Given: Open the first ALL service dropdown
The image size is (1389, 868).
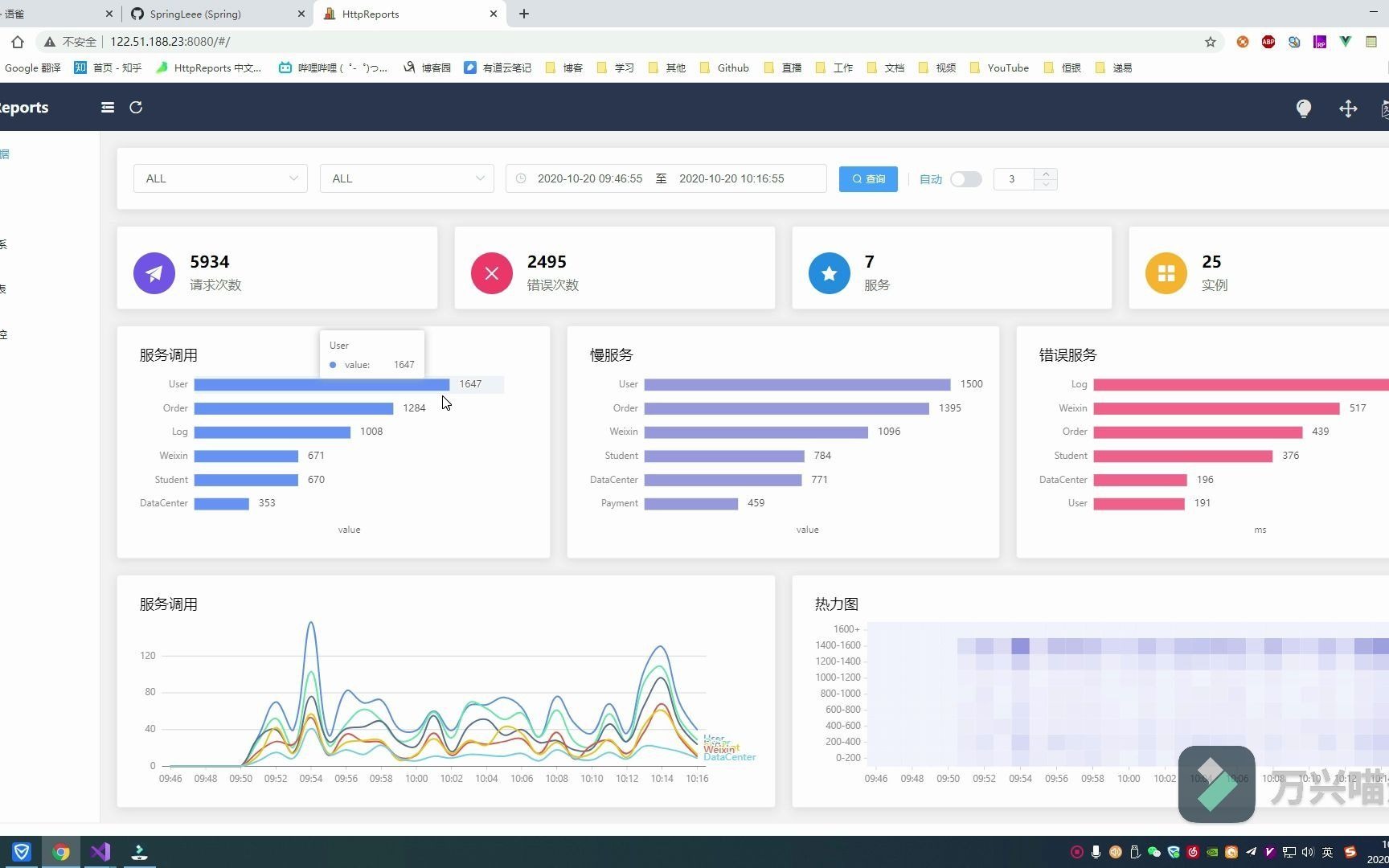Looking at the screenshot, I should click(220, 178).
